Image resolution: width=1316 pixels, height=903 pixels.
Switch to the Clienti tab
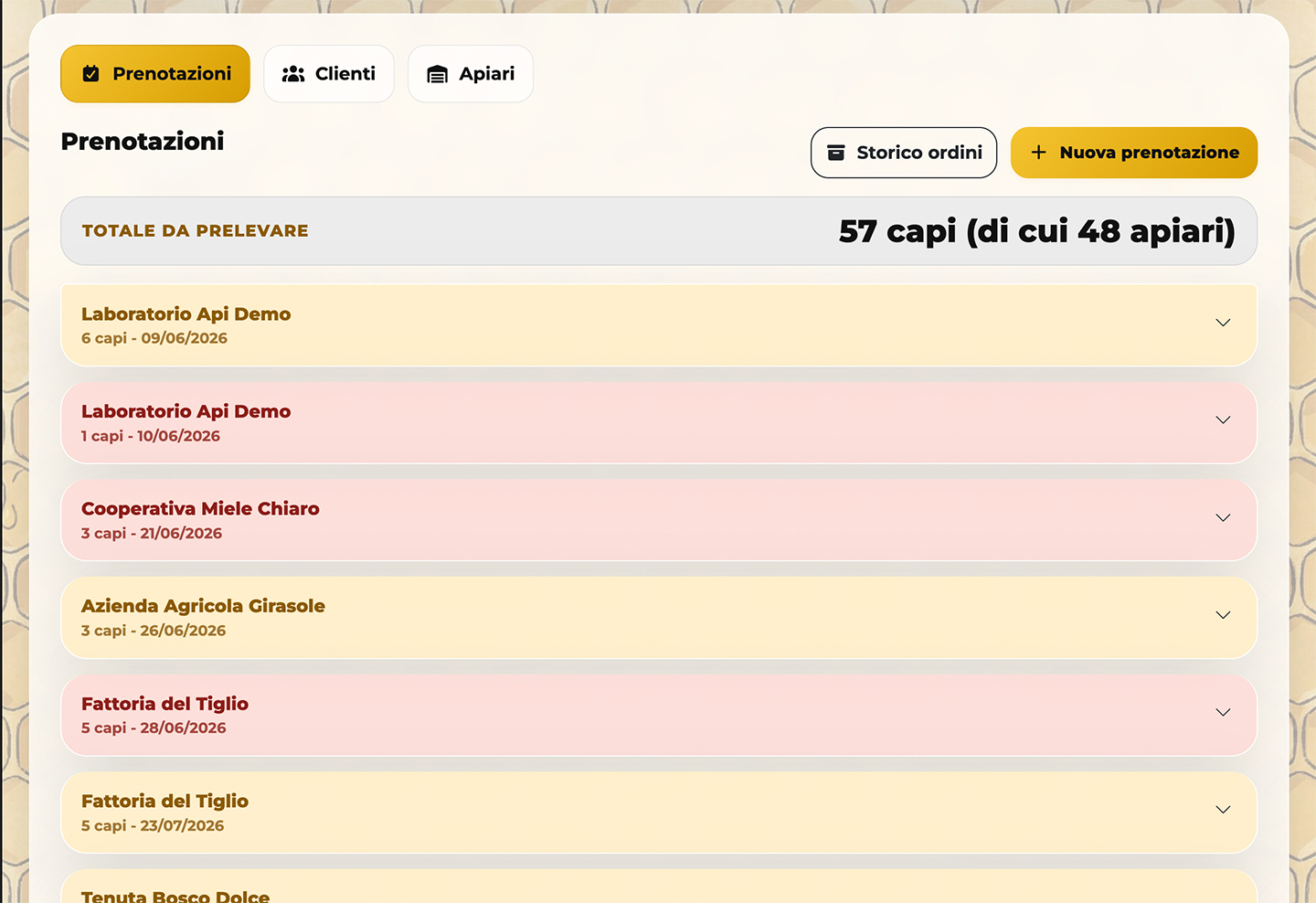click(329, 74)
